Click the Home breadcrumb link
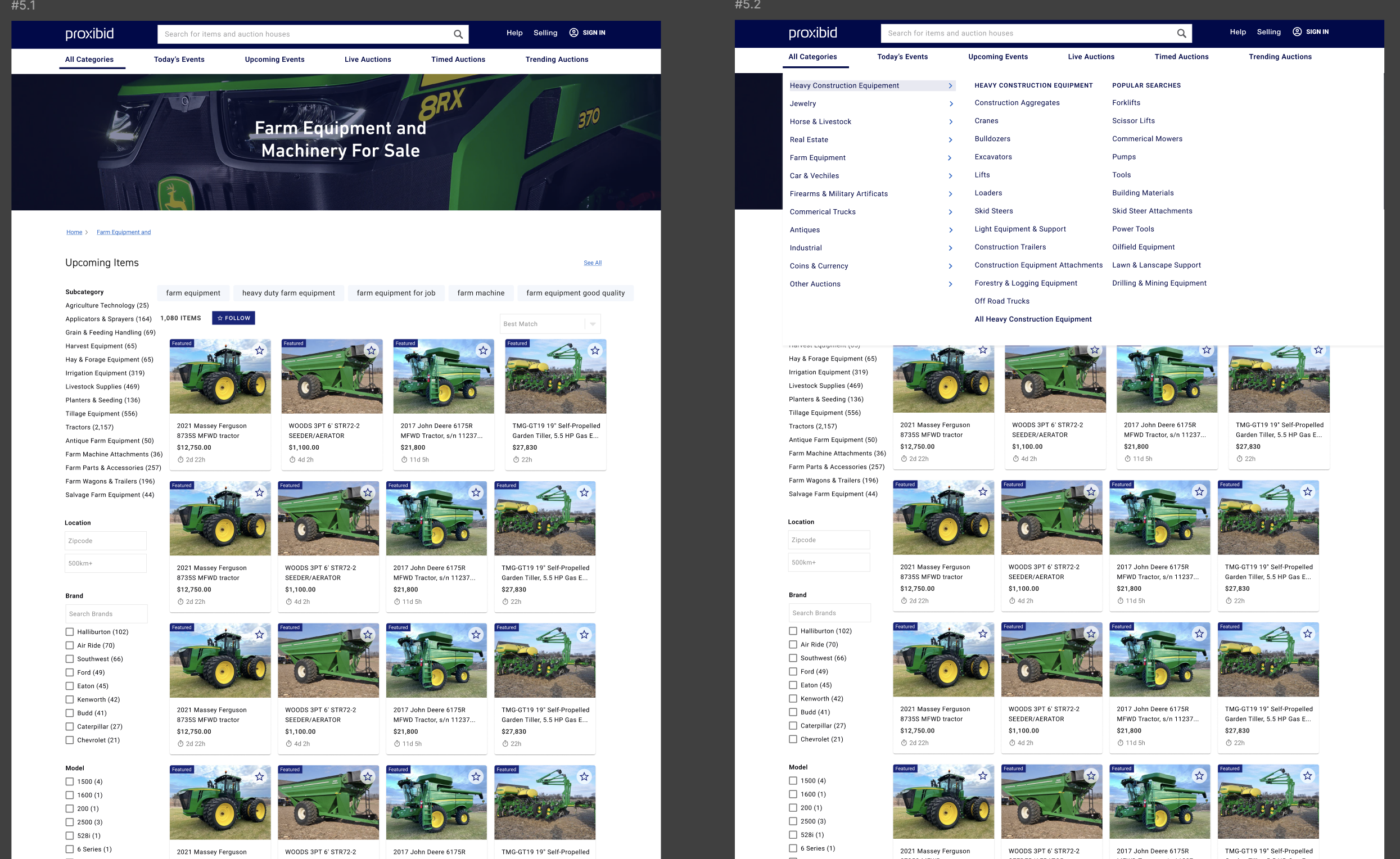Image resolution: width=1400 pixels, height=859 pixels. [74, 232]
